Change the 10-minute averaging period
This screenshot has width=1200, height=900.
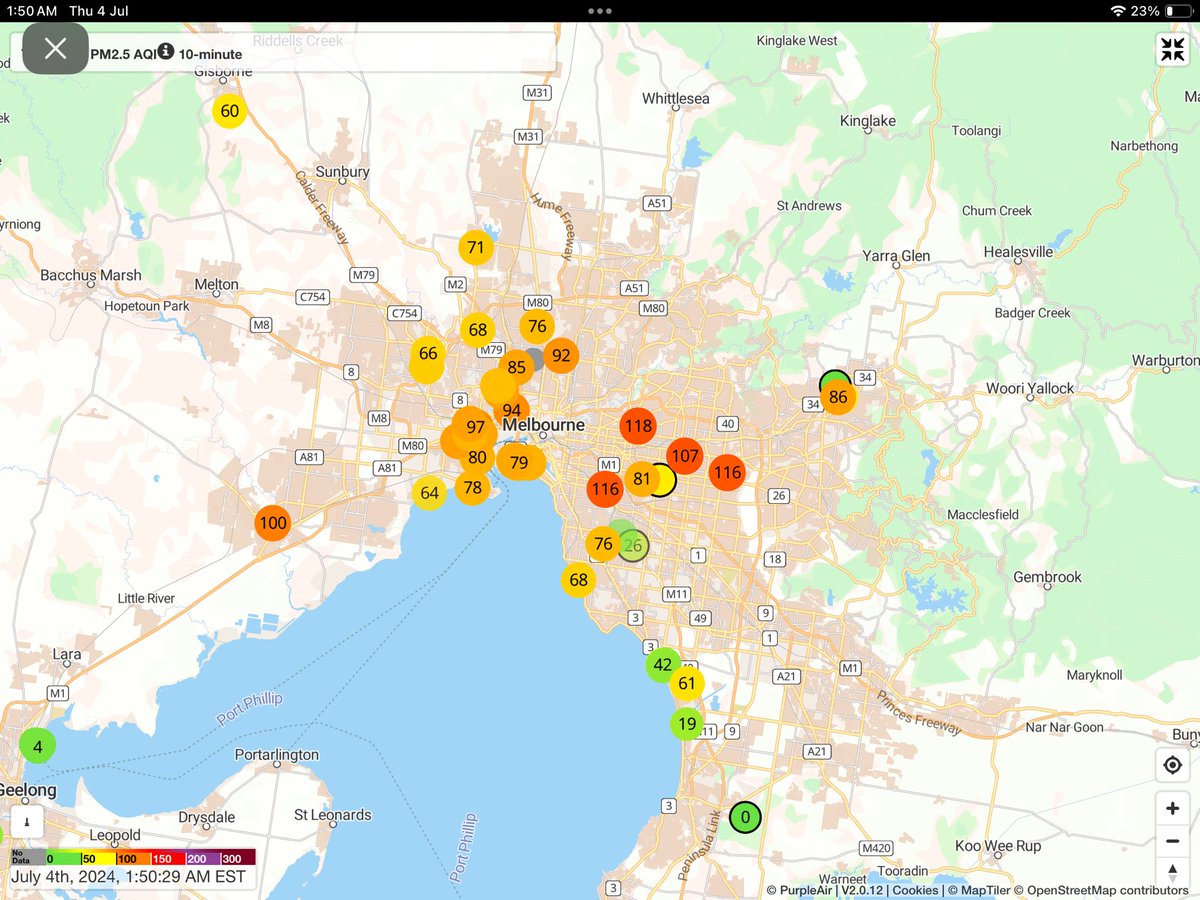pyautogui.click(x=210, y=53)
